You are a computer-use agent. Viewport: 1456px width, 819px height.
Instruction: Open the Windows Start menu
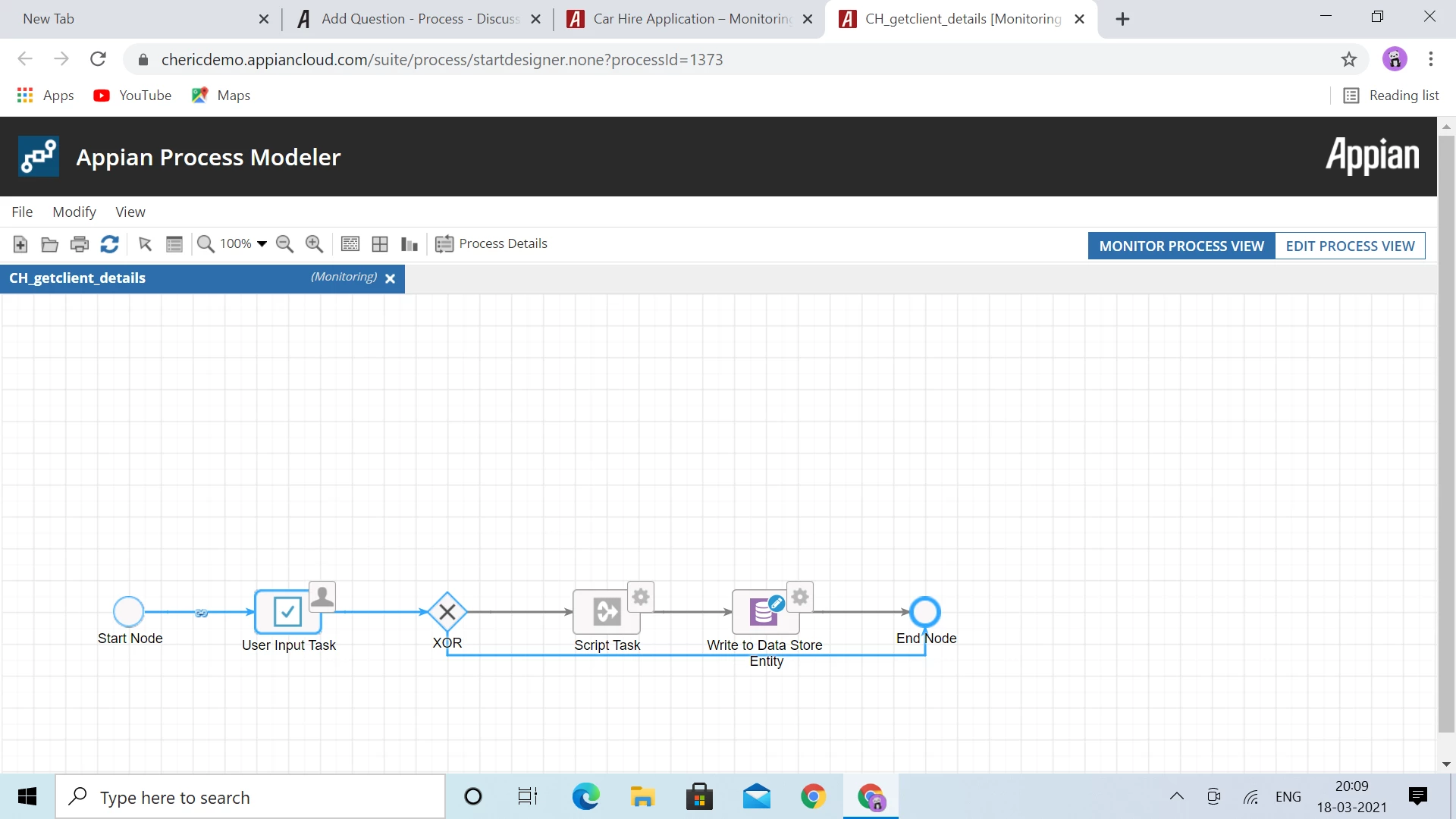point(27,797)
